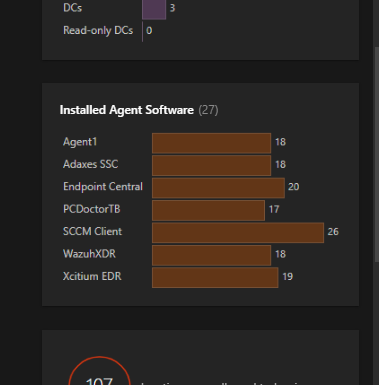The width and height of the screenshot is (379, 385).
Task: Click the 'PCDoctorTB' label
Action: (x=92, y=209)
